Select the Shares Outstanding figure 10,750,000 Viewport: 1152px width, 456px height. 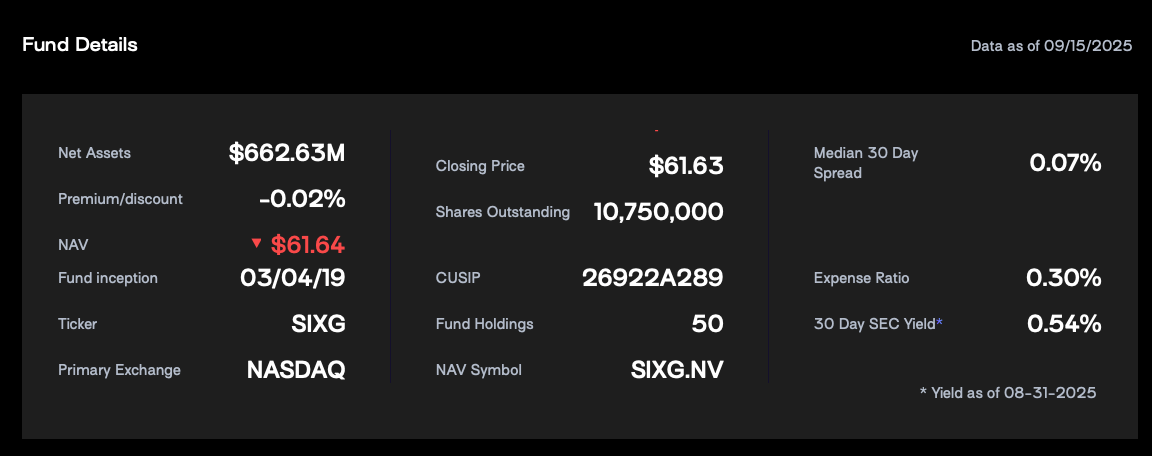point(658,212)
